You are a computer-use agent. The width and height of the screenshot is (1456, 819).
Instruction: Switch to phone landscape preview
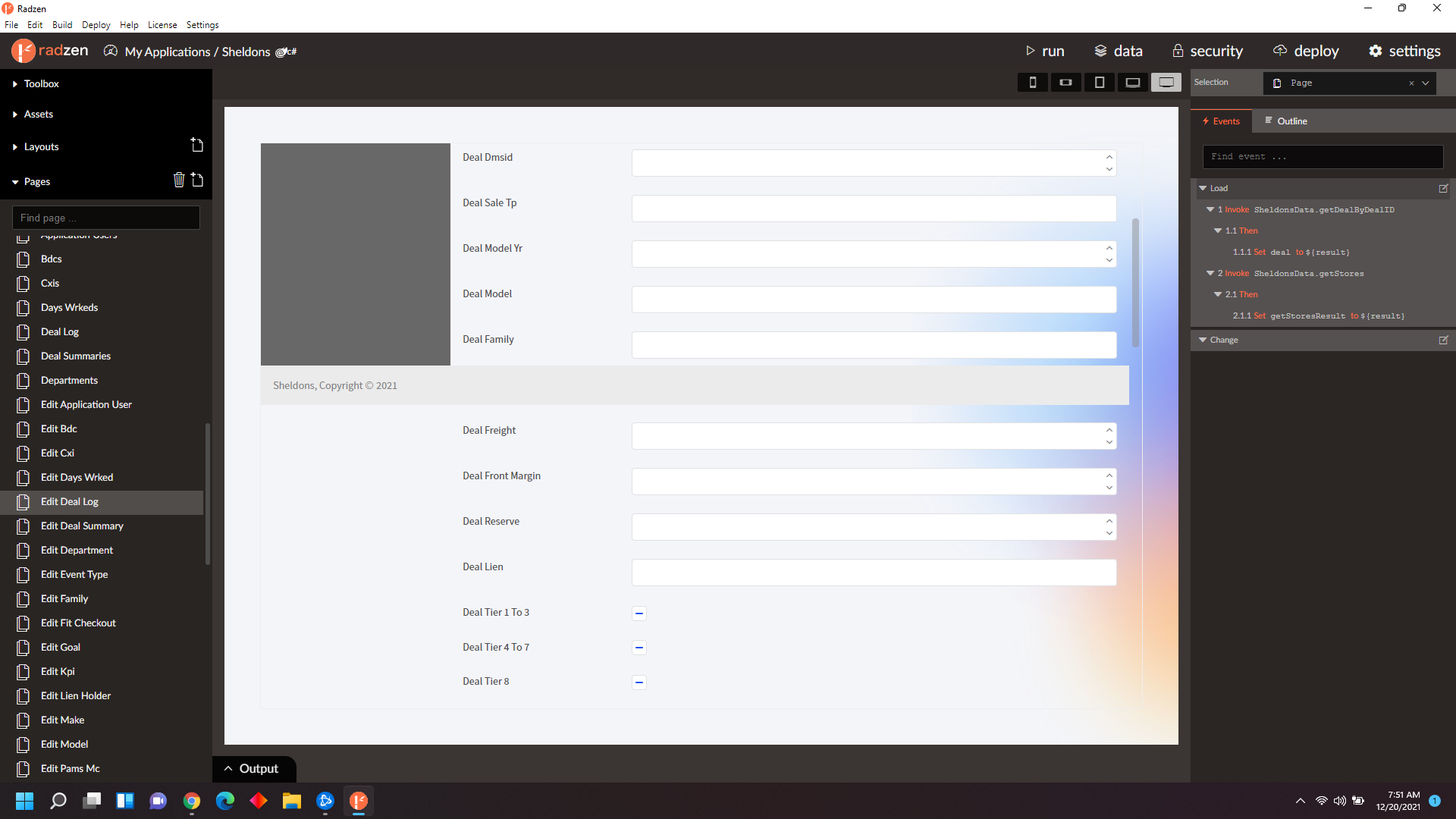[x=1065, y=82]
